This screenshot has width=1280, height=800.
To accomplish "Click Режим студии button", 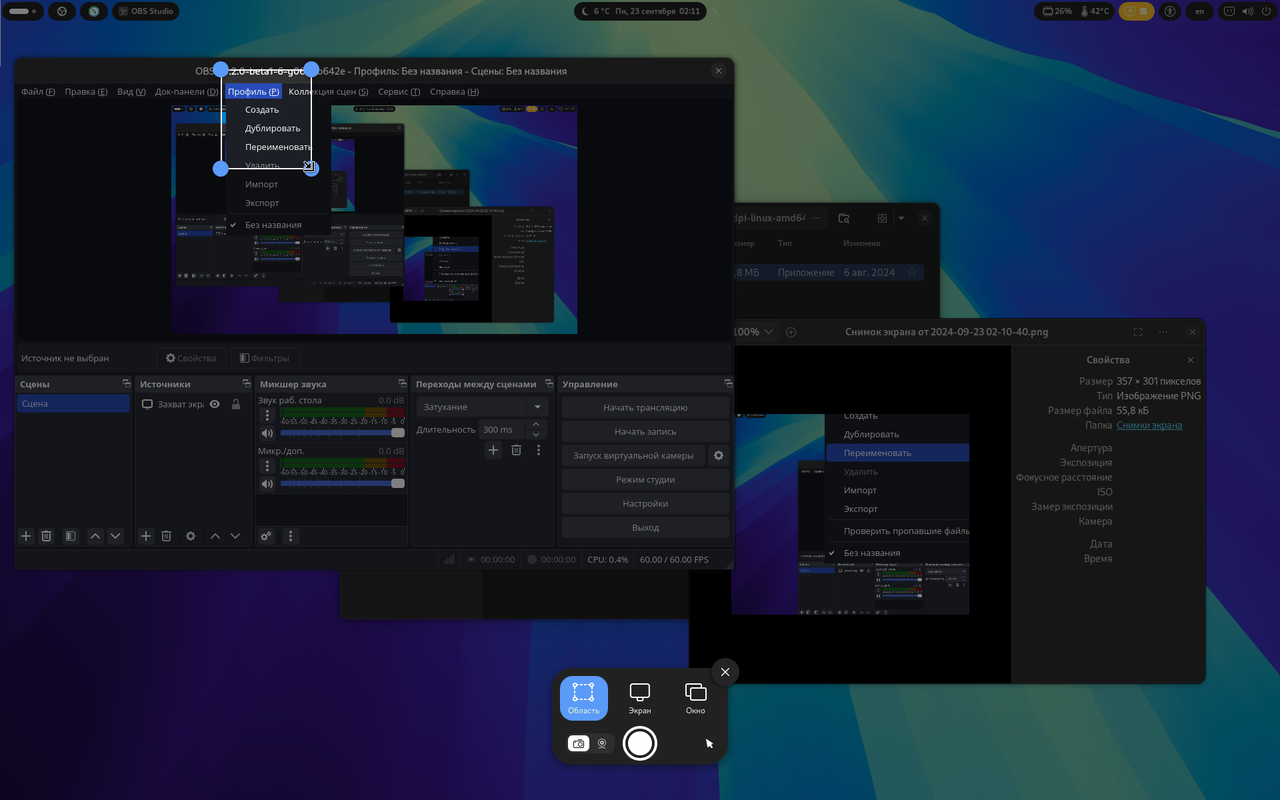I will [x=645, y=479].
